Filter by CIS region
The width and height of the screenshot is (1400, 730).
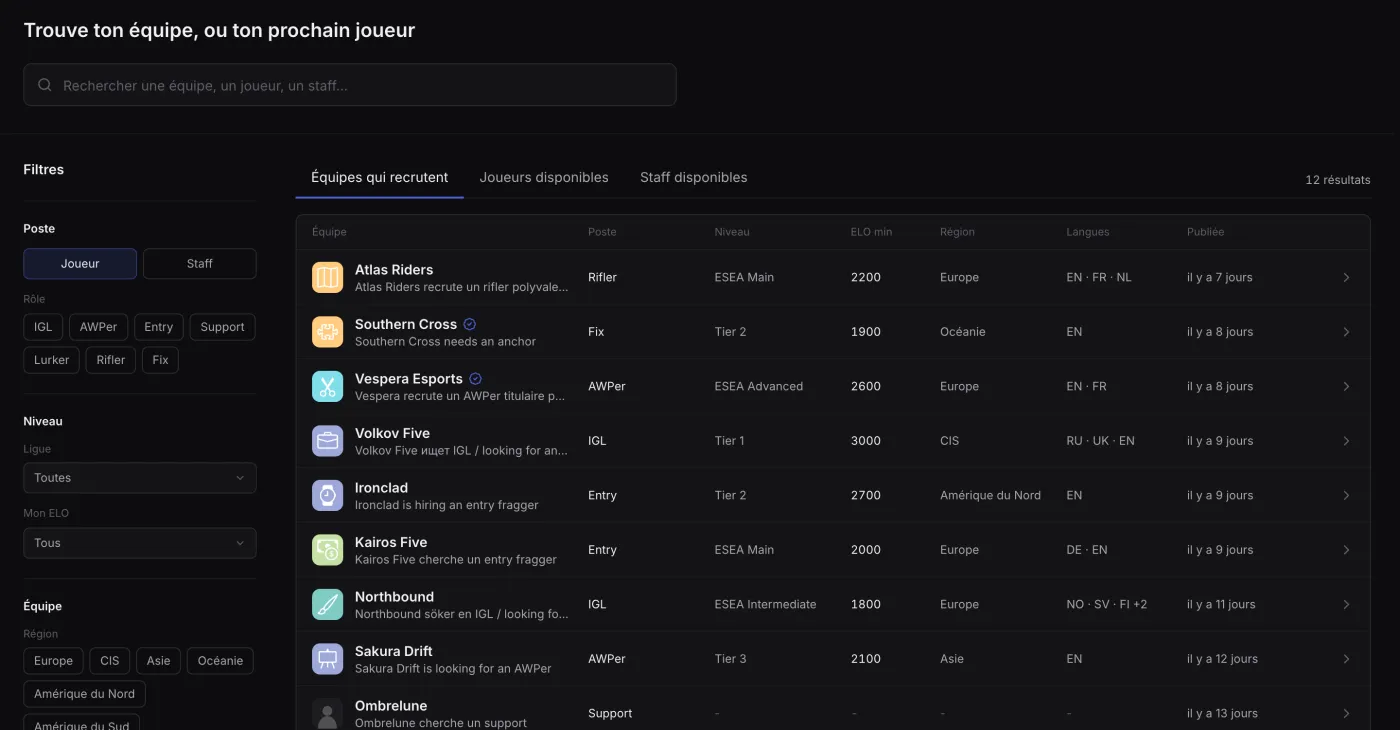(110, 661)
